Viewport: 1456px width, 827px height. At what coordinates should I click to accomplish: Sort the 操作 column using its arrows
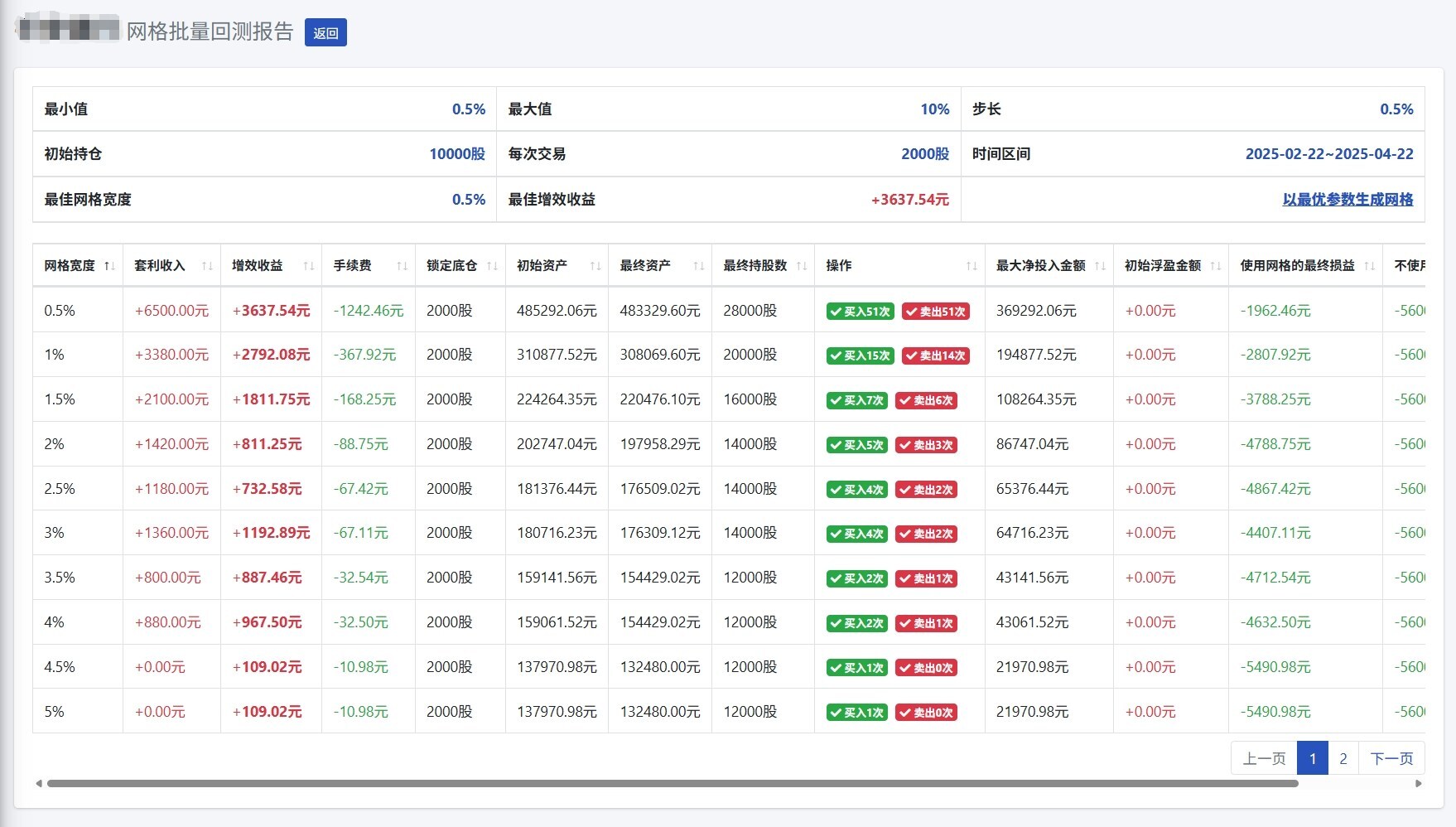(971, 266)
